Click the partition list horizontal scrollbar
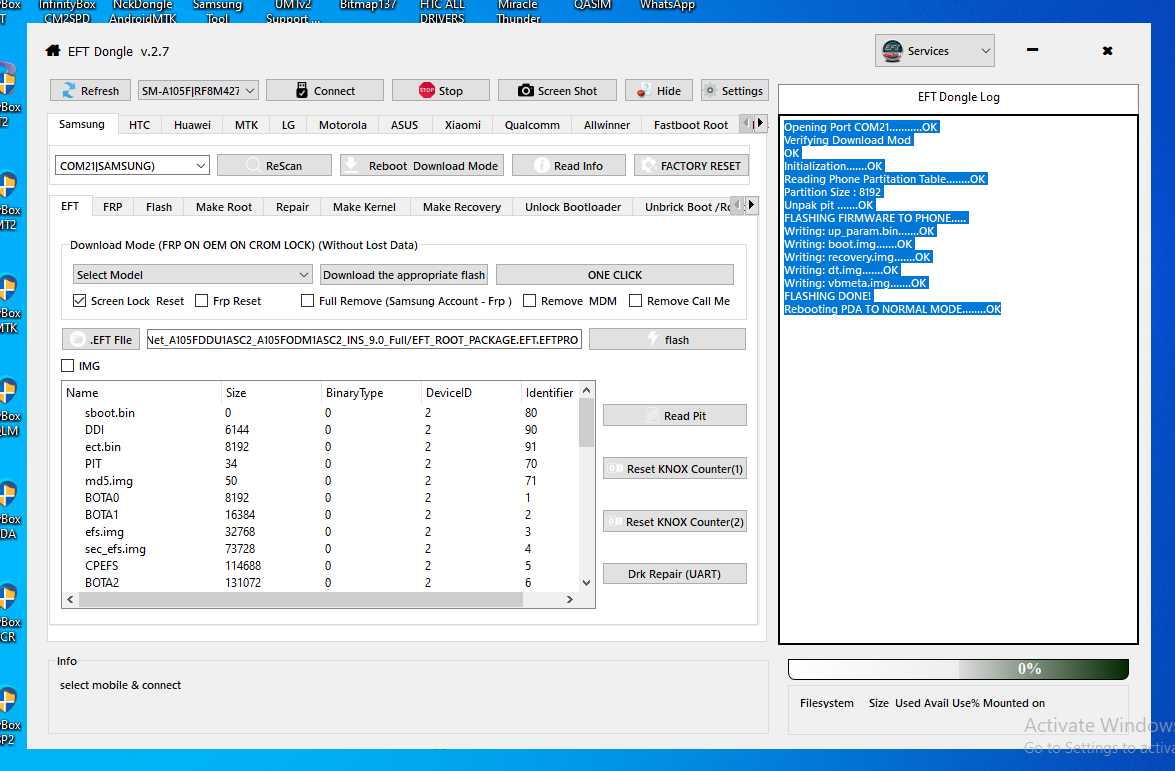The height and width of the screenshot is (771, 1175). click(x=321, y=599)
